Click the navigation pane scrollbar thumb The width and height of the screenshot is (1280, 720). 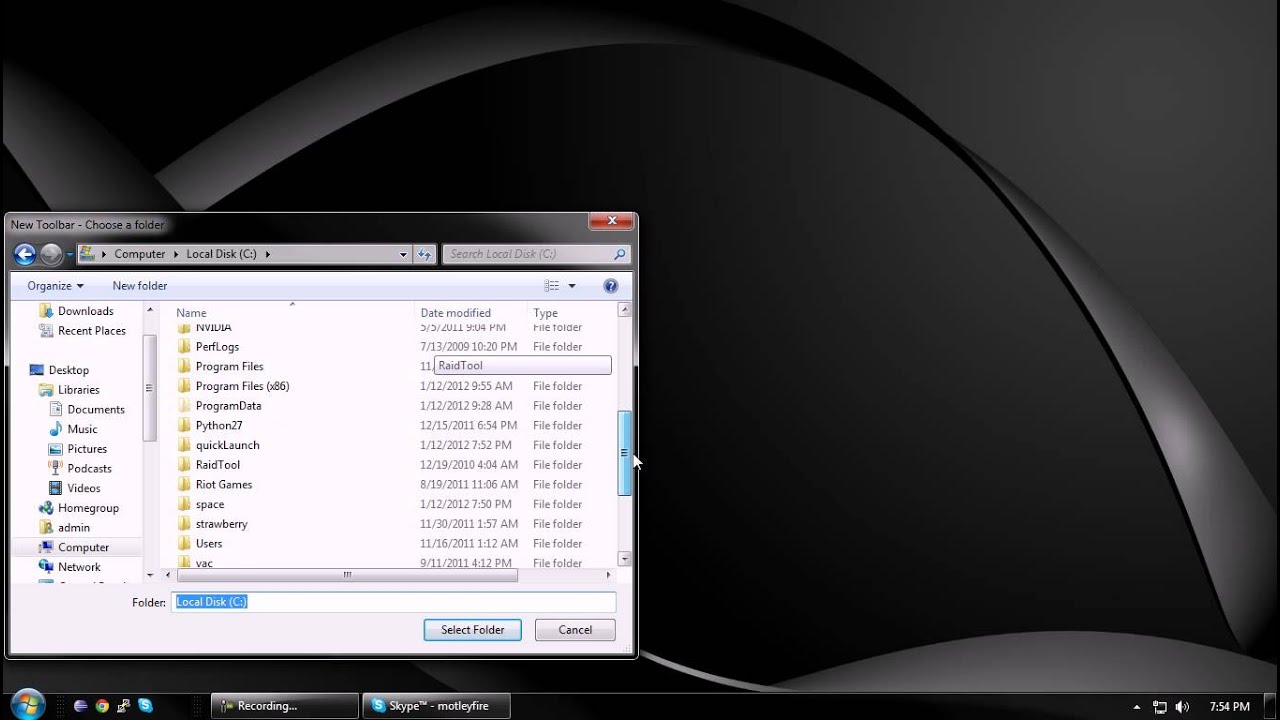[x=150, y=387]
